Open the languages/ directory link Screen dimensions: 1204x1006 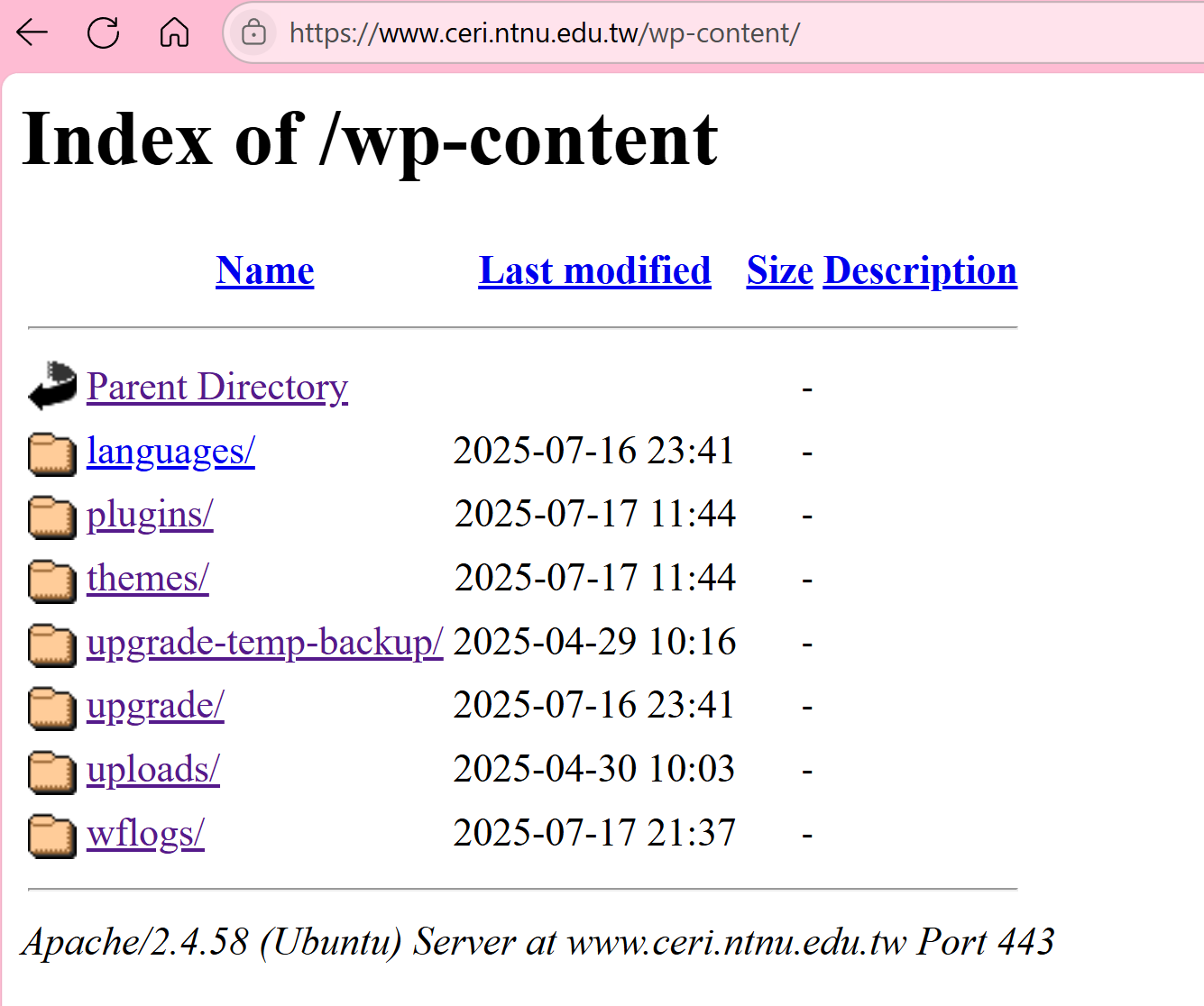coord(170,452)
